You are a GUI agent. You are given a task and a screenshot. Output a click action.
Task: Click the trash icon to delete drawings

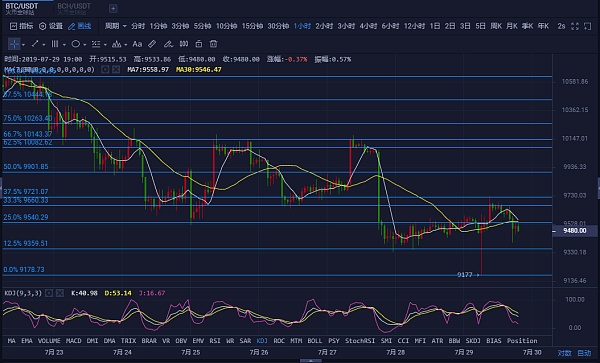click(x=214, y=44)
